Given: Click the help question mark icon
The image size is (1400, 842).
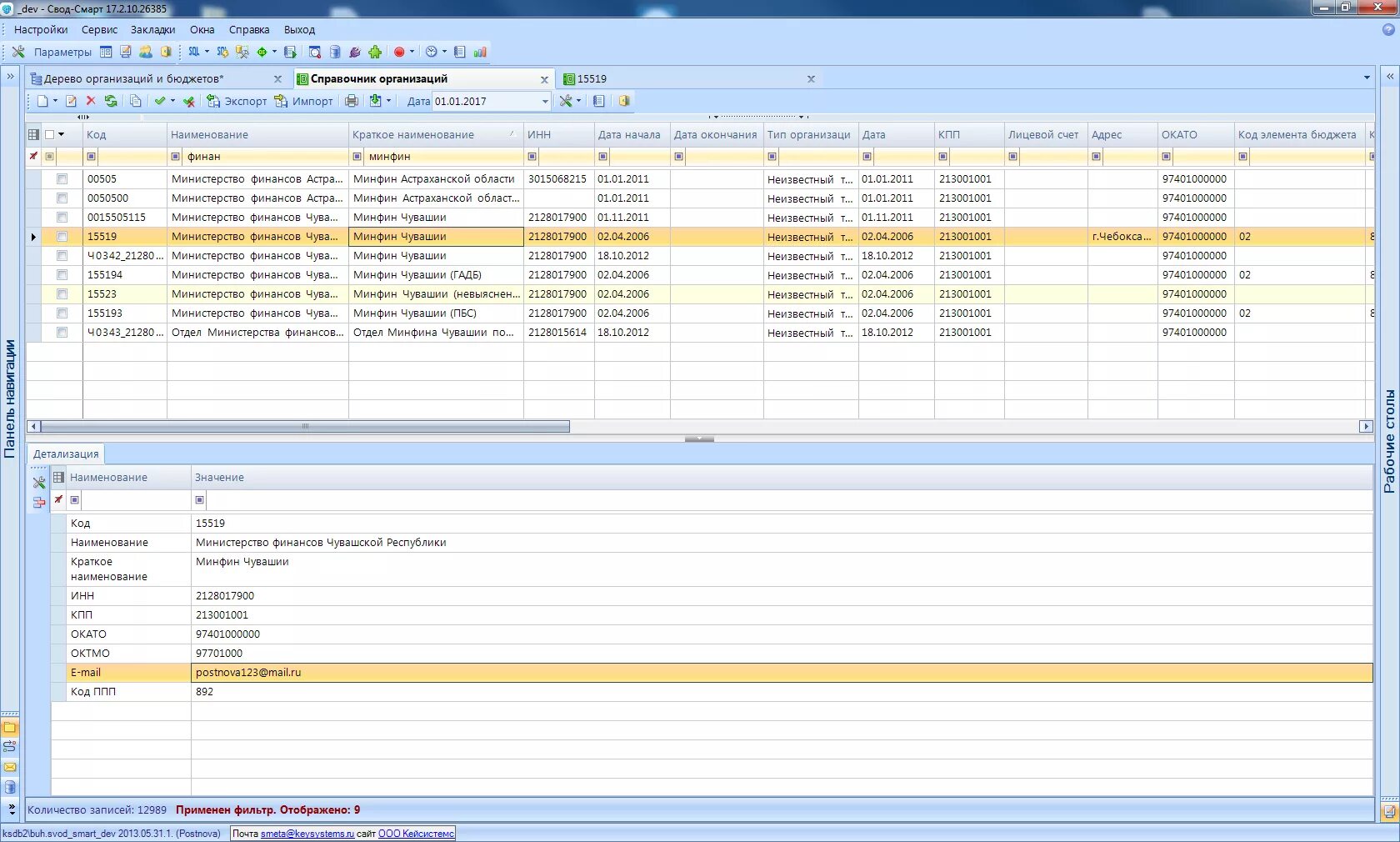Looking at the screenshot, I should click(1388, 29).
